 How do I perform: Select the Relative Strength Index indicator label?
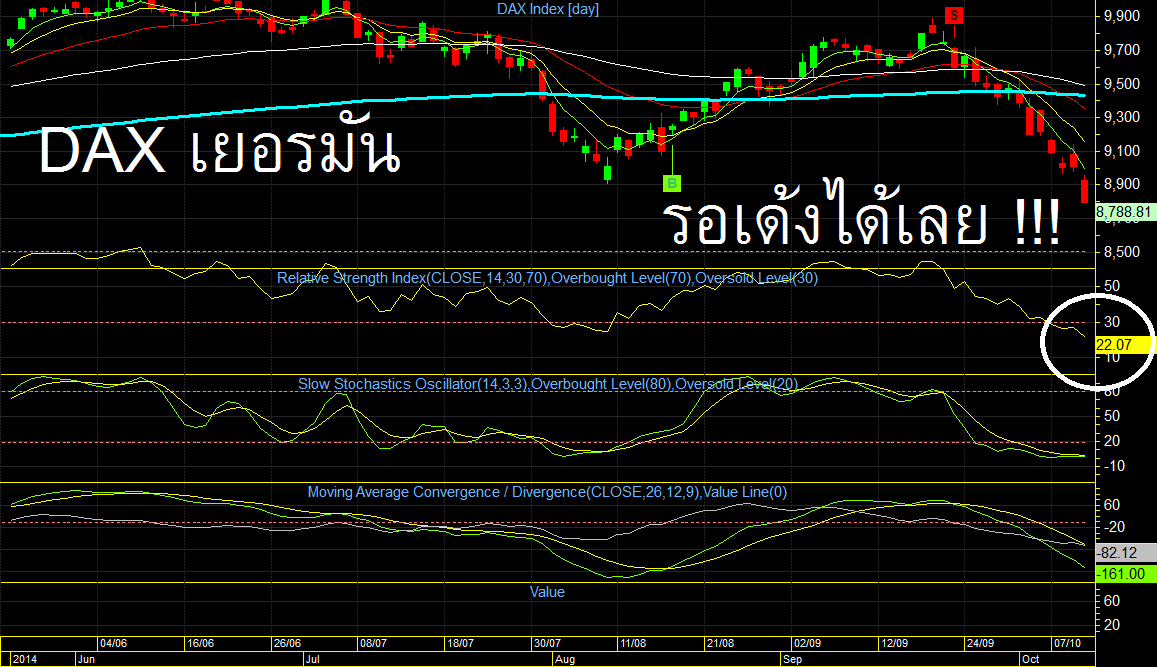tap(548, 278)
